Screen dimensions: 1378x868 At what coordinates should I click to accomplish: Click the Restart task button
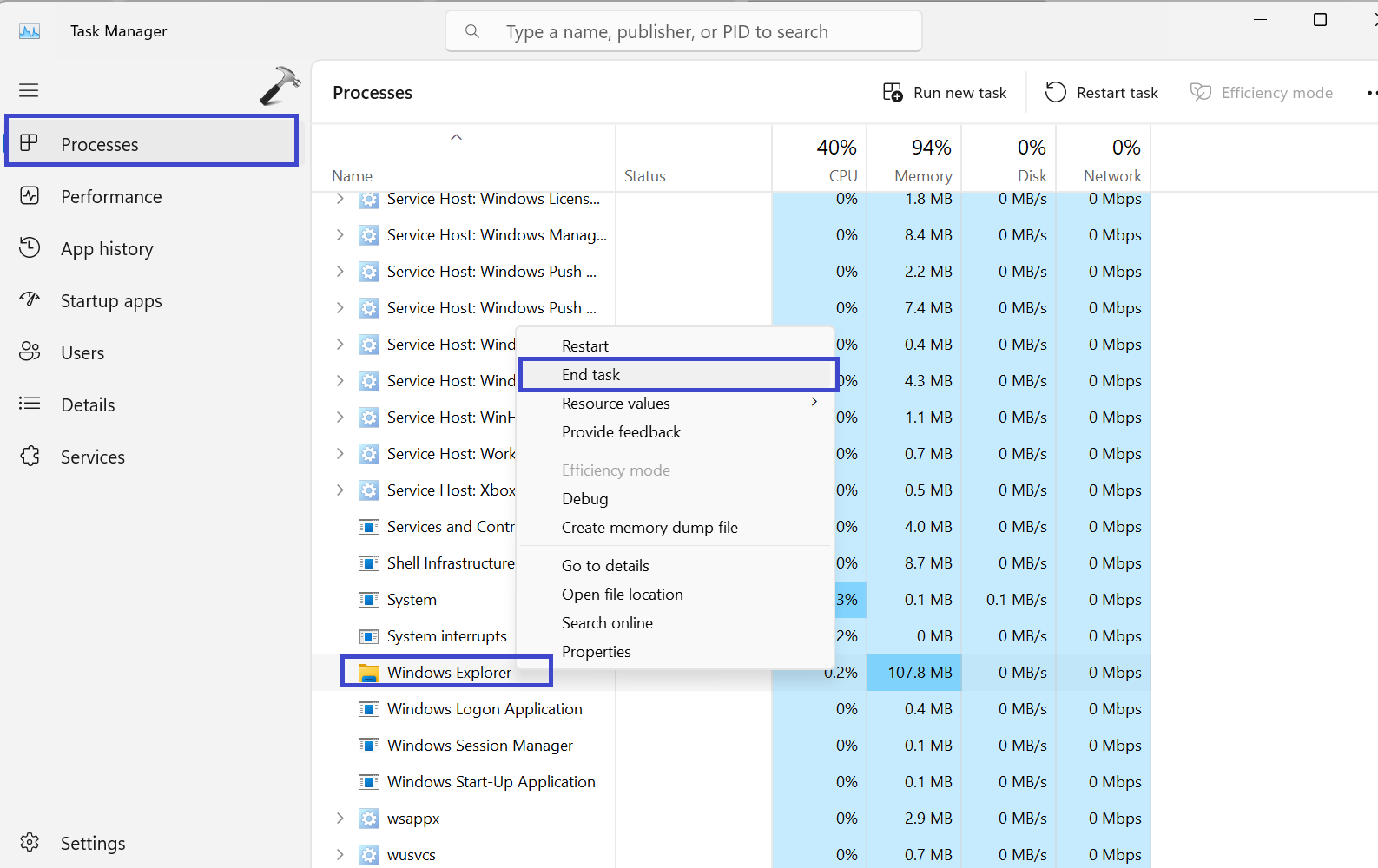(1101, 93)
